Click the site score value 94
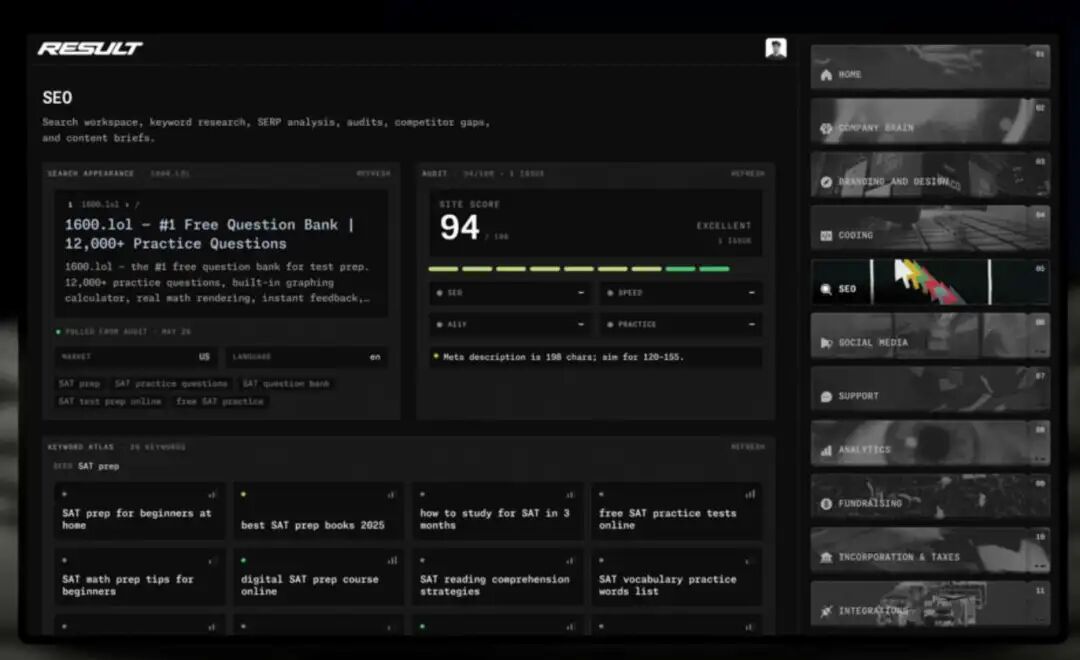The width and height of the screenshot is (1080, 660). 459,228
